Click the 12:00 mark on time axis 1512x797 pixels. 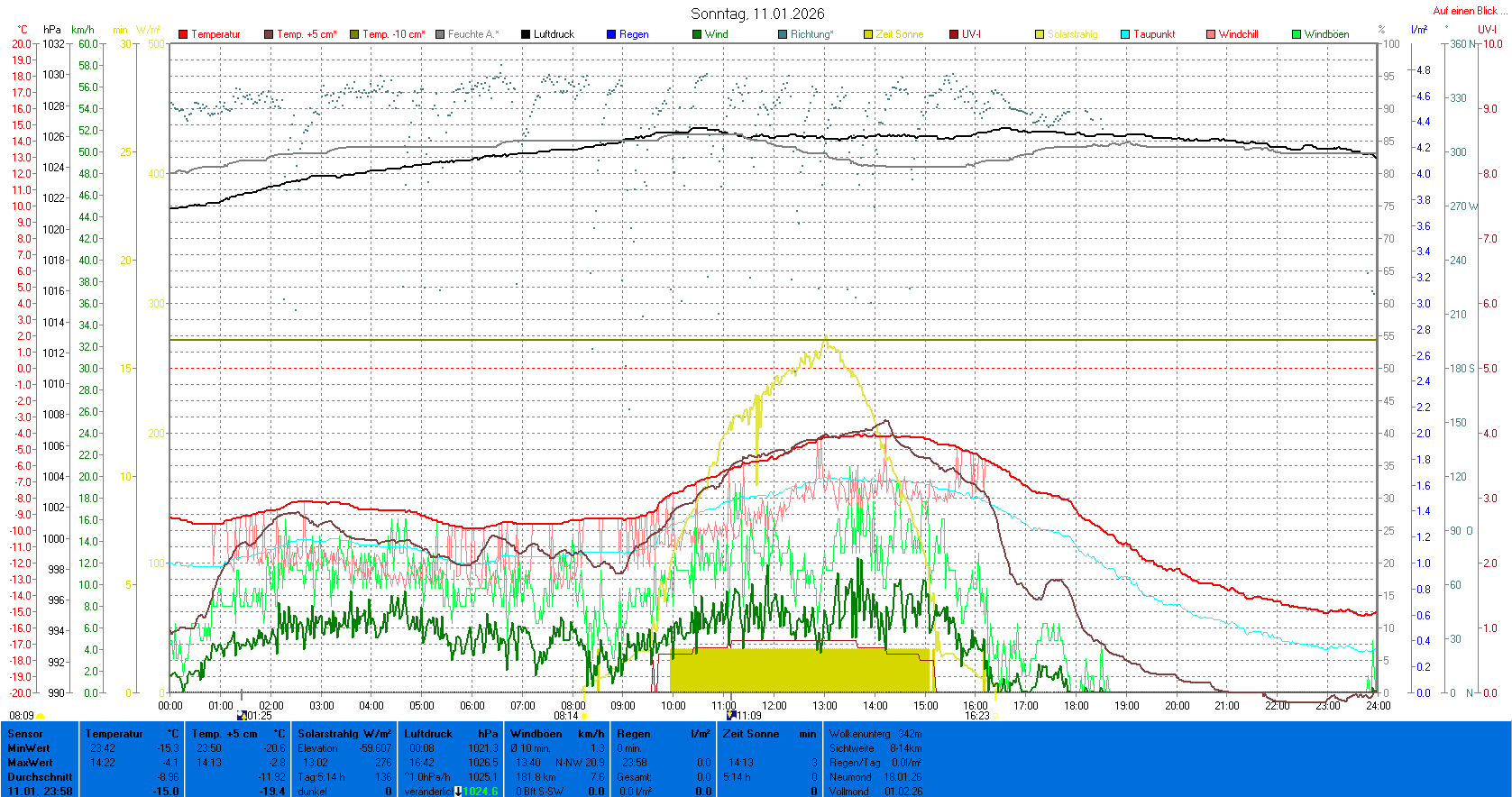774,706
